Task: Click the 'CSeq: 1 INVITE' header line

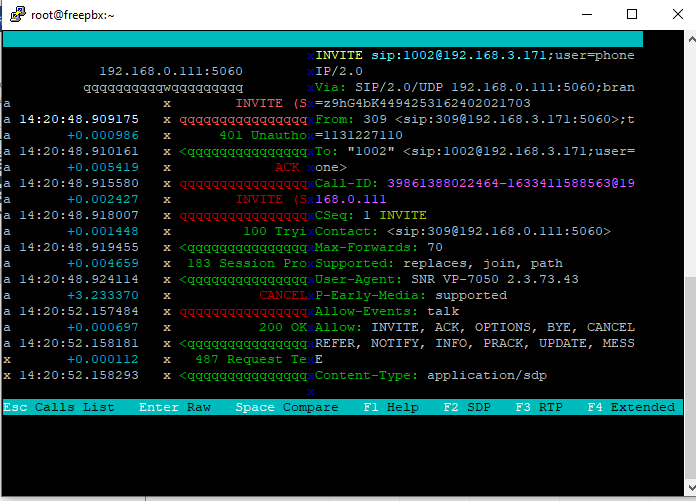Action: (x=371, y=215)
